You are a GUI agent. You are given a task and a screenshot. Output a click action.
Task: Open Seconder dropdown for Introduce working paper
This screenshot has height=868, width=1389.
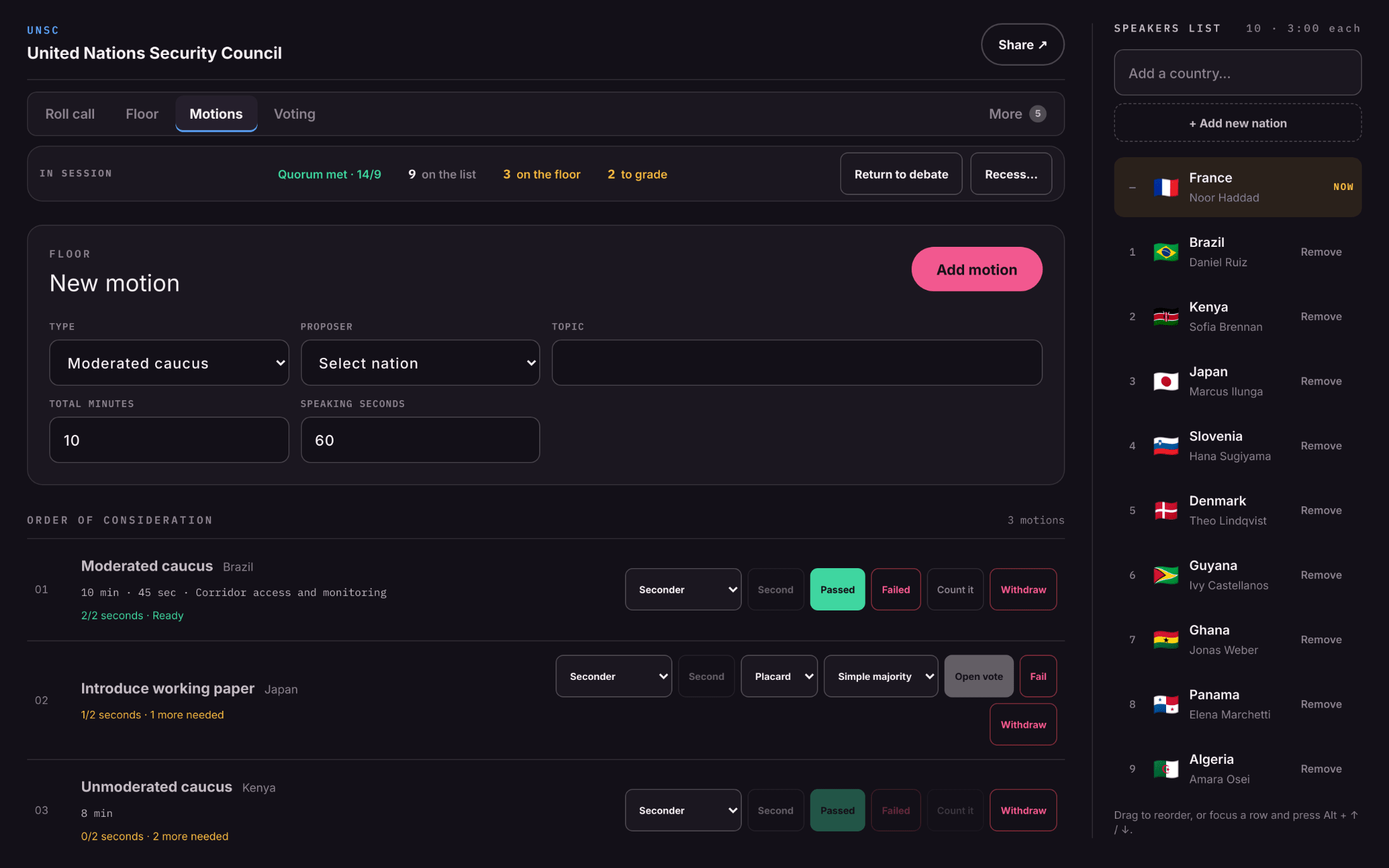[614, 676]
